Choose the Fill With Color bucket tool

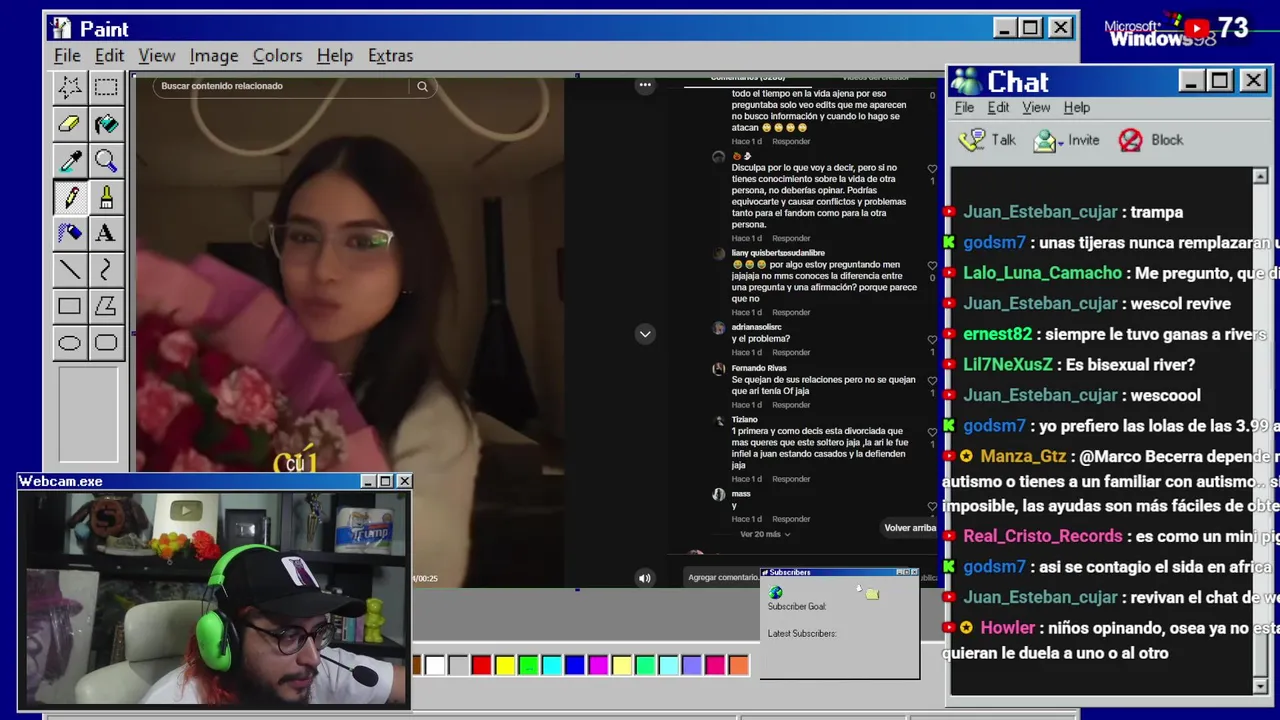click(x=105, y=124)
